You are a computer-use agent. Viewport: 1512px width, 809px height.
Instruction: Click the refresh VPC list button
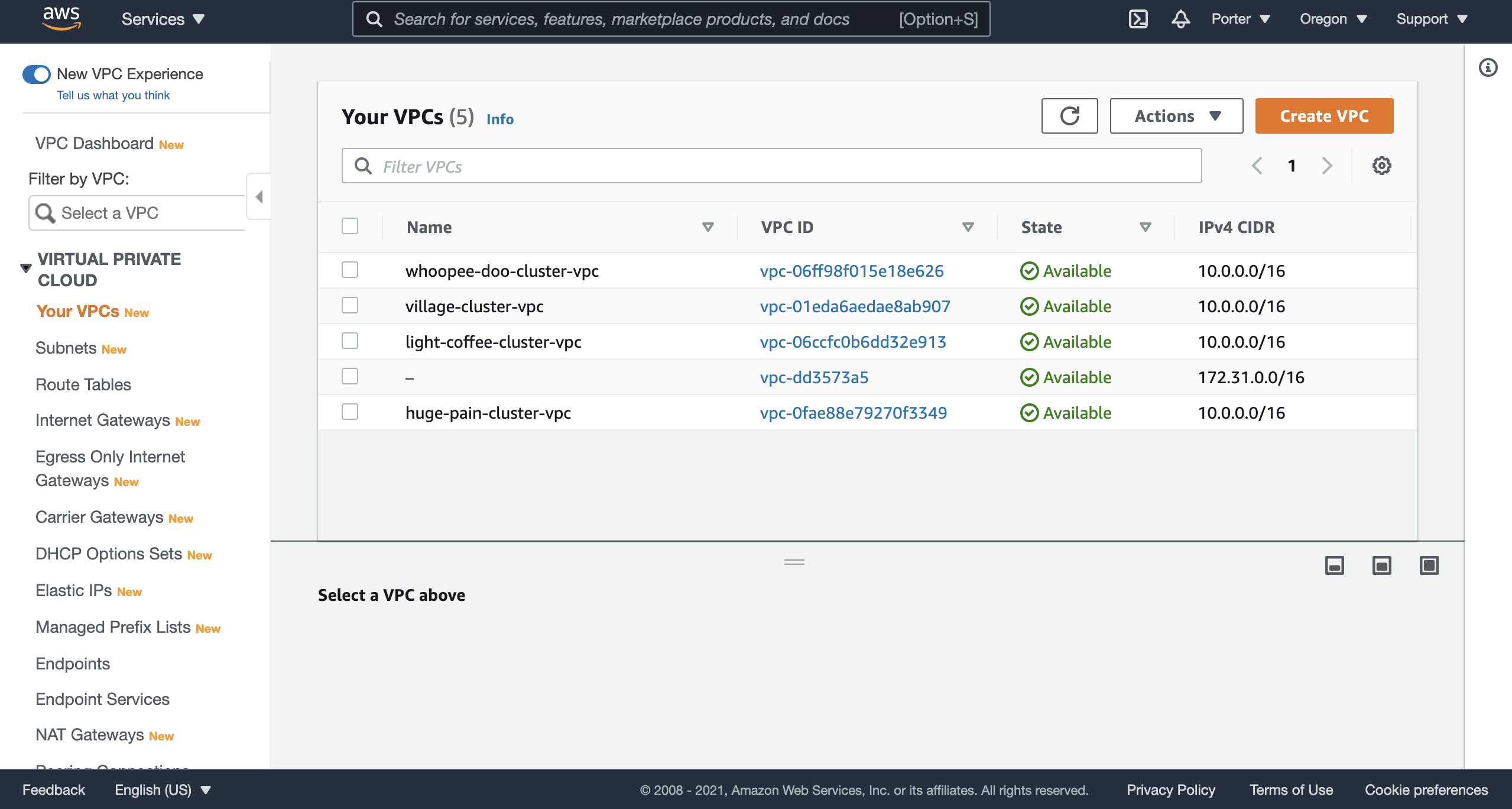pyautogui.click(x=1069, y=116)
